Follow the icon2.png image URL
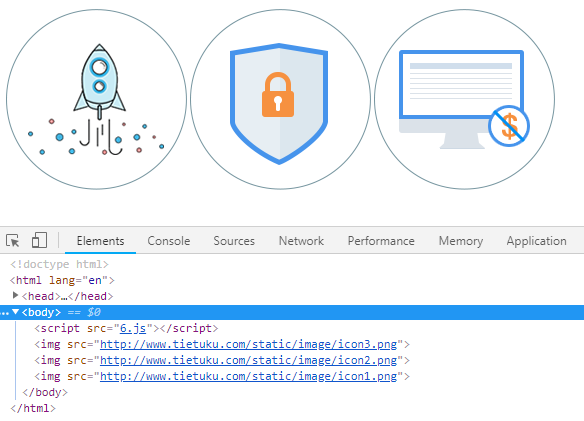This screenshot has height=421, width=584. tap(248, 360)
